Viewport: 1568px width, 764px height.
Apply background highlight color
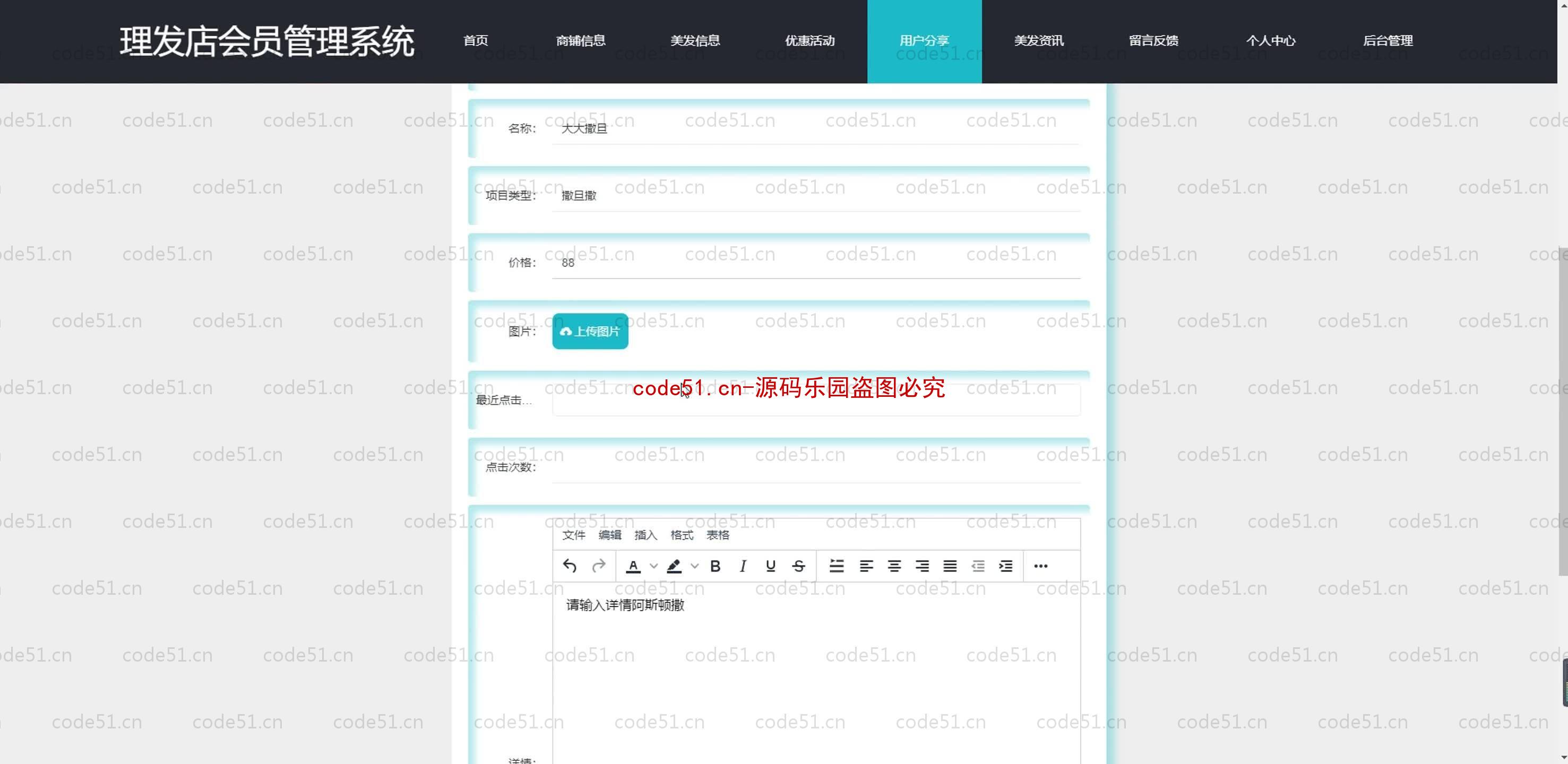[674, 566]
